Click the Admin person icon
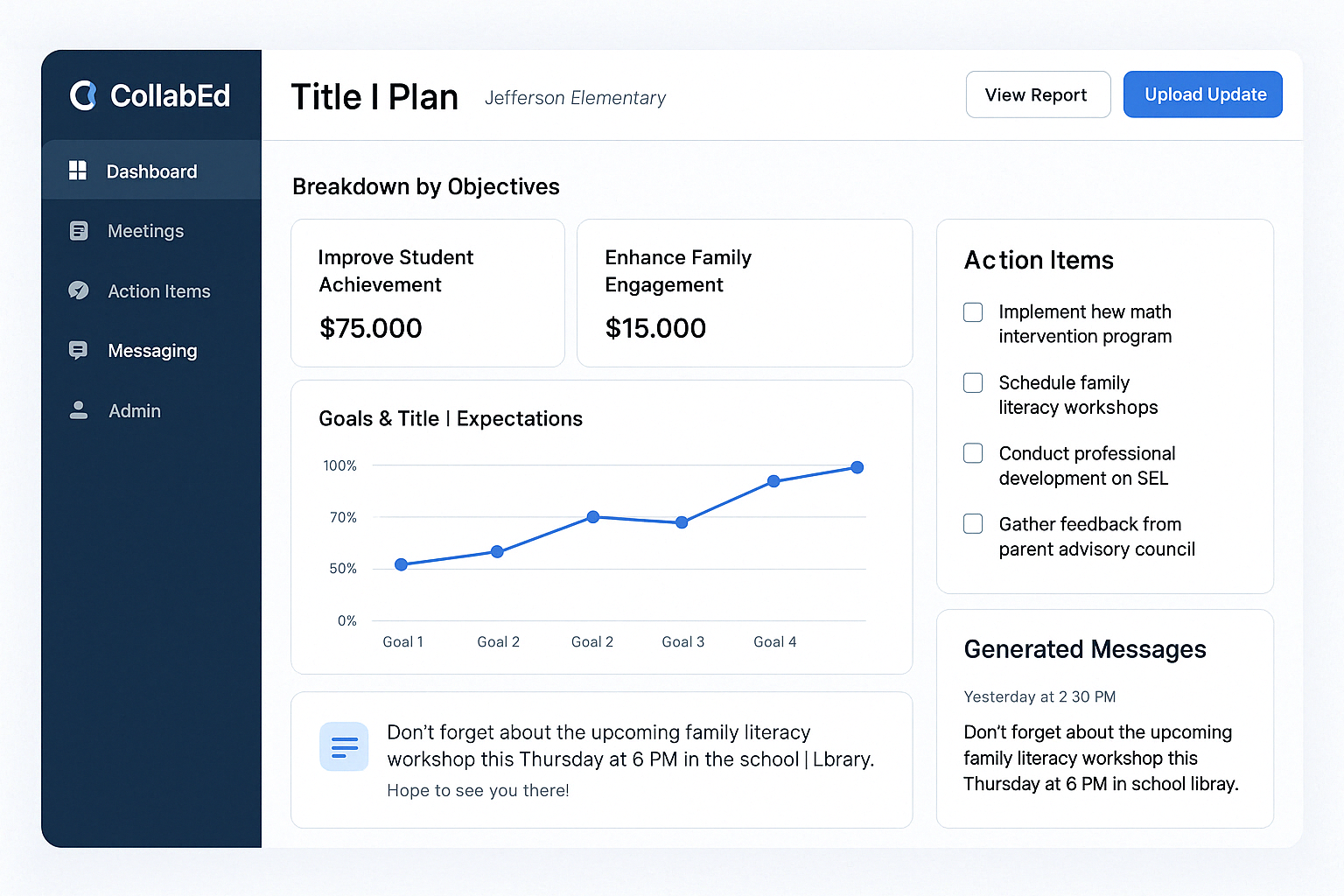This screenshot has height=896, width=1344. 79,410
